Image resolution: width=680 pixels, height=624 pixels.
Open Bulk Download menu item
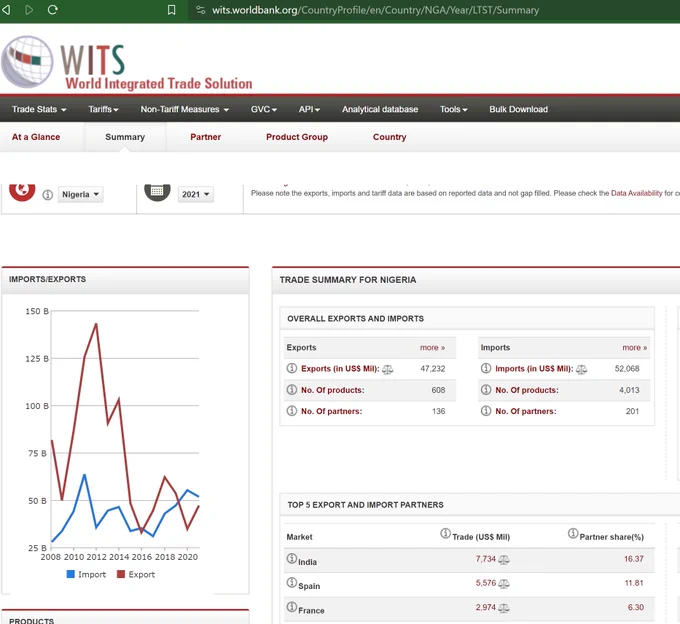click(x=519, y=109)
